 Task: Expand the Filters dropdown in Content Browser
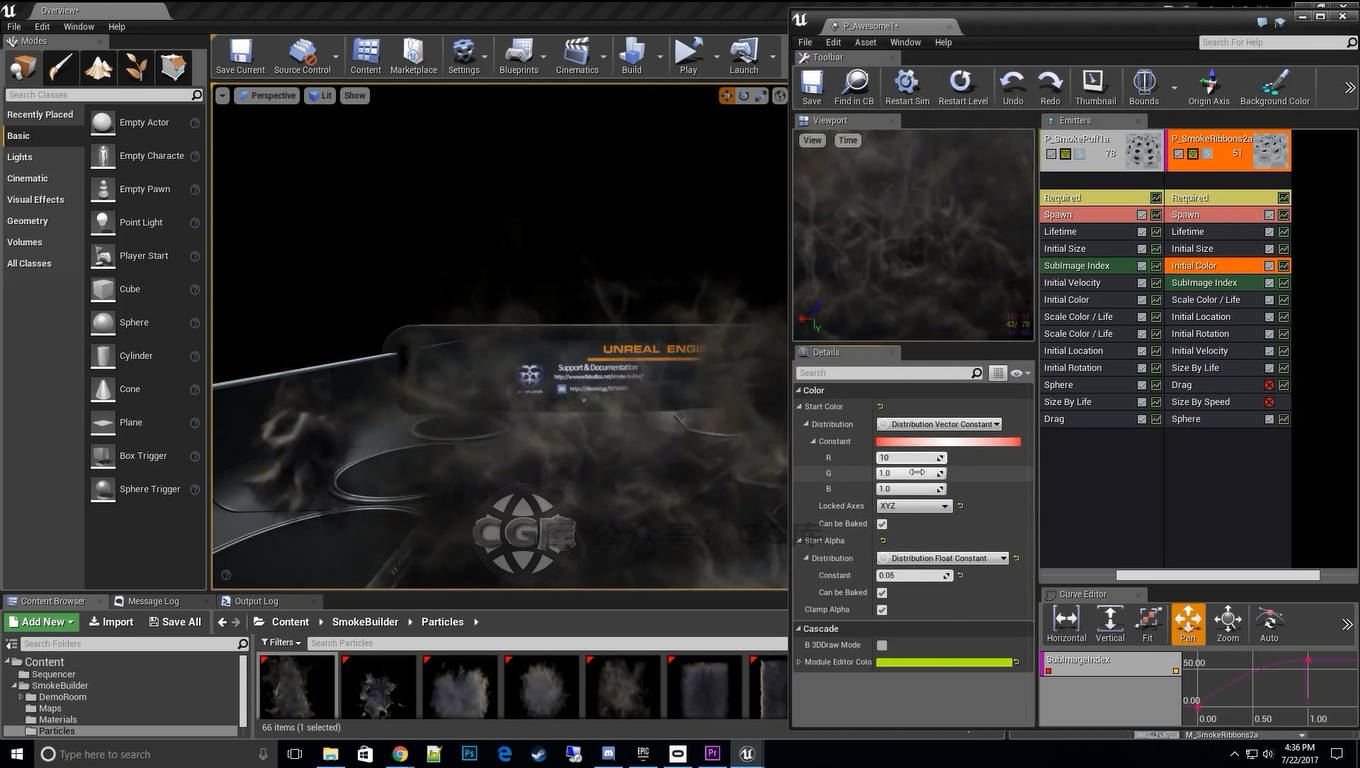tap(280, 643)
